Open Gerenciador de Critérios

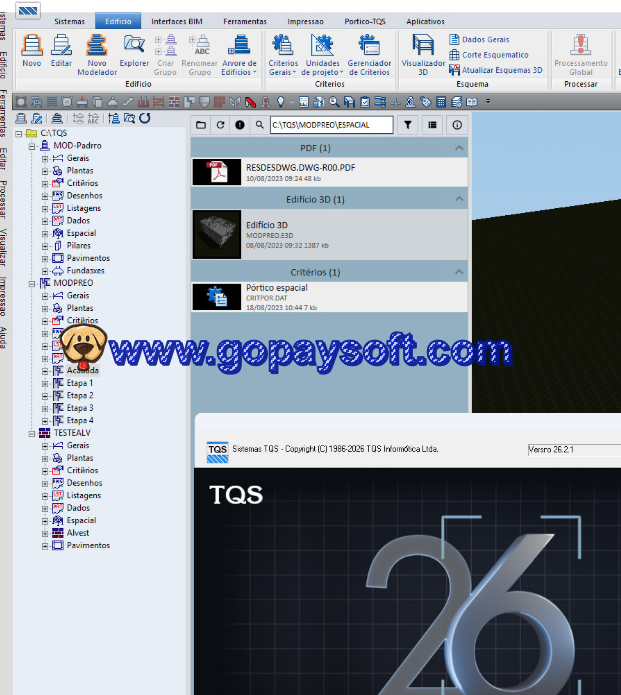tap(369, 49)
